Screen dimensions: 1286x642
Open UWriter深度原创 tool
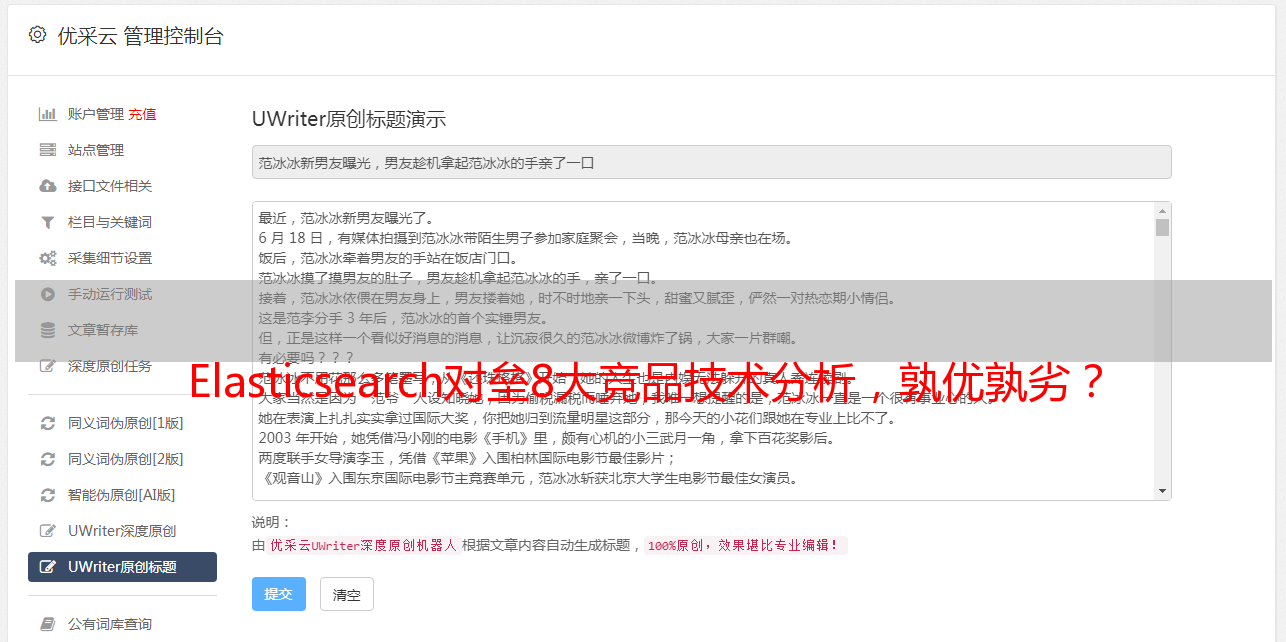tap(122, 531)
